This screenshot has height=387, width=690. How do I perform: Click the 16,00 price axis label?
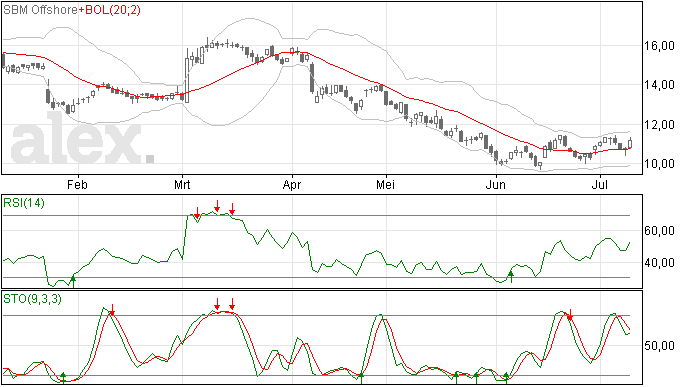coord(659,46)
